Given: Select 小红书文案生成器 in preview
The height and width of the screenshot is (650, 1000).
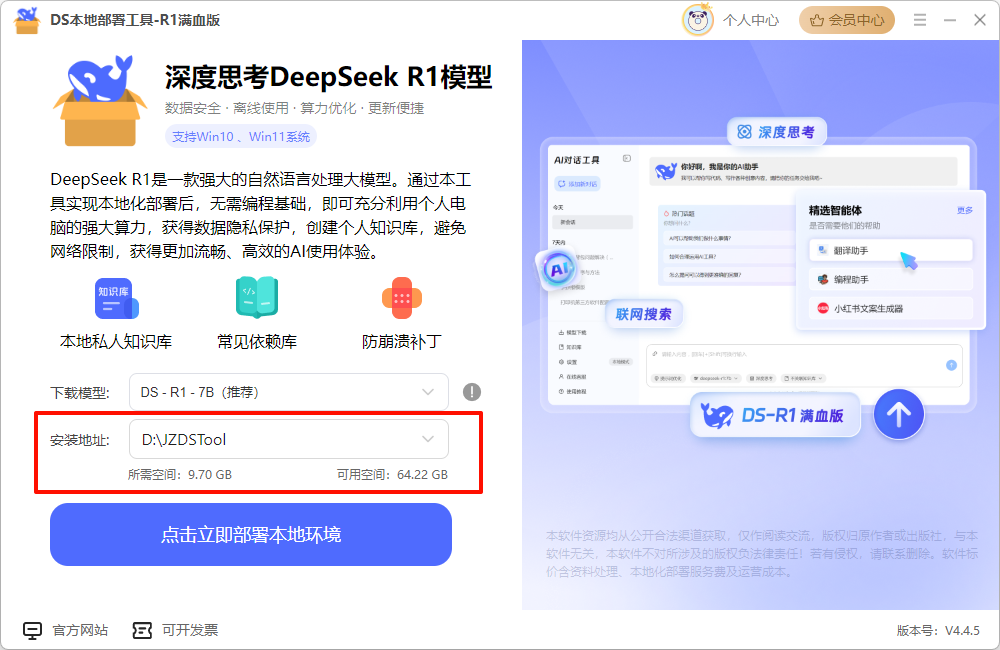Looking at the screenshot, I should (x=891, y=308).
